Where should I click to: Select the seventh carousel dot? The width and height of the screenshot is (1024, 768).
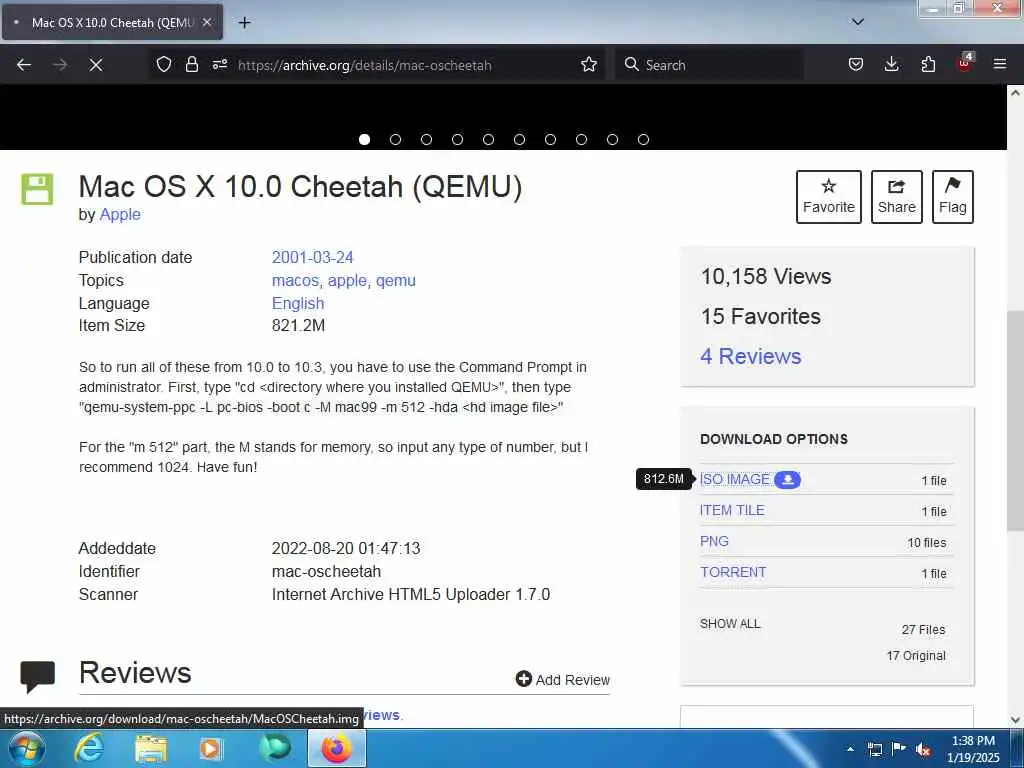point(551,139)
